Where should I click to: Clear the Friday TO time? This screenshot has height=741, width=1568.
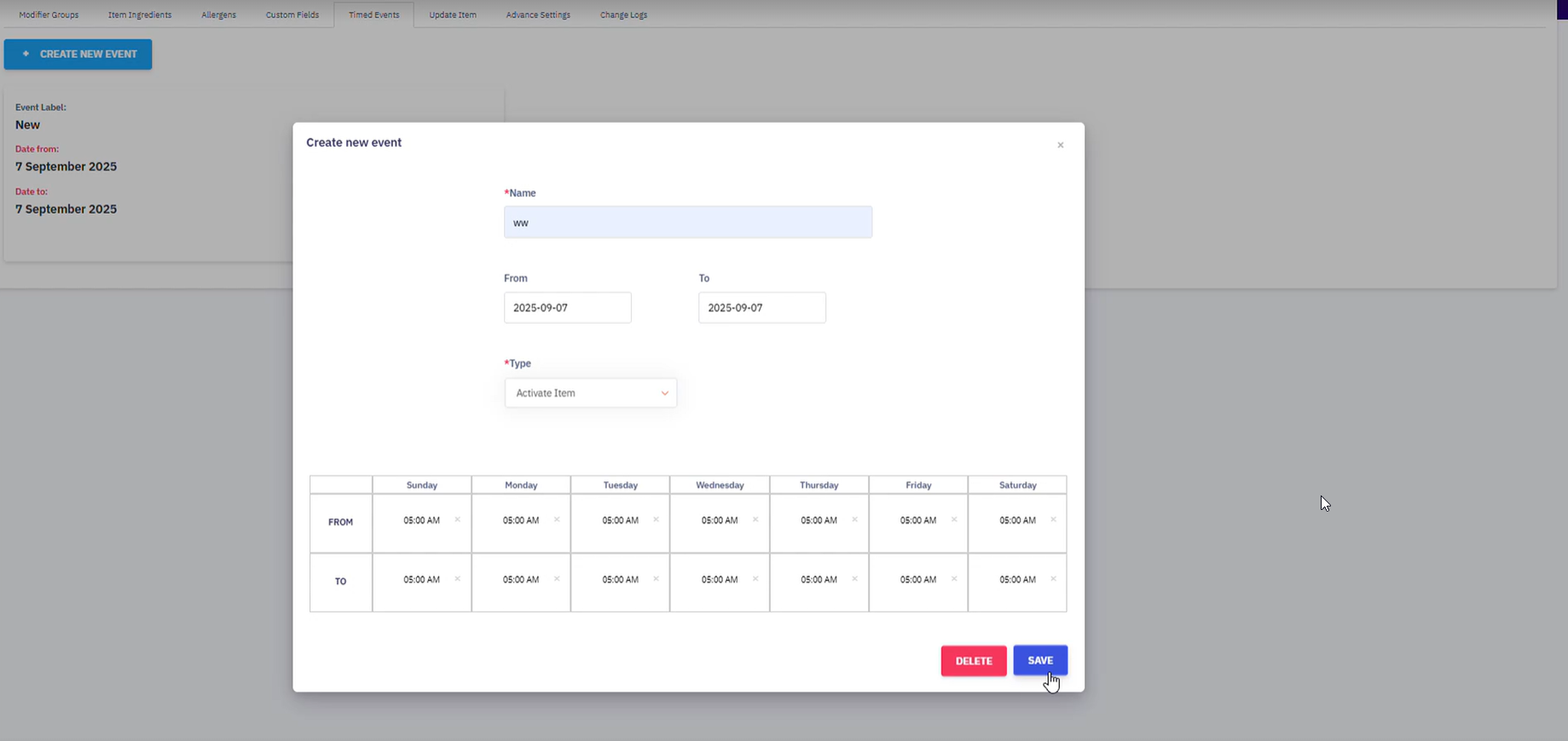(954, 579)
